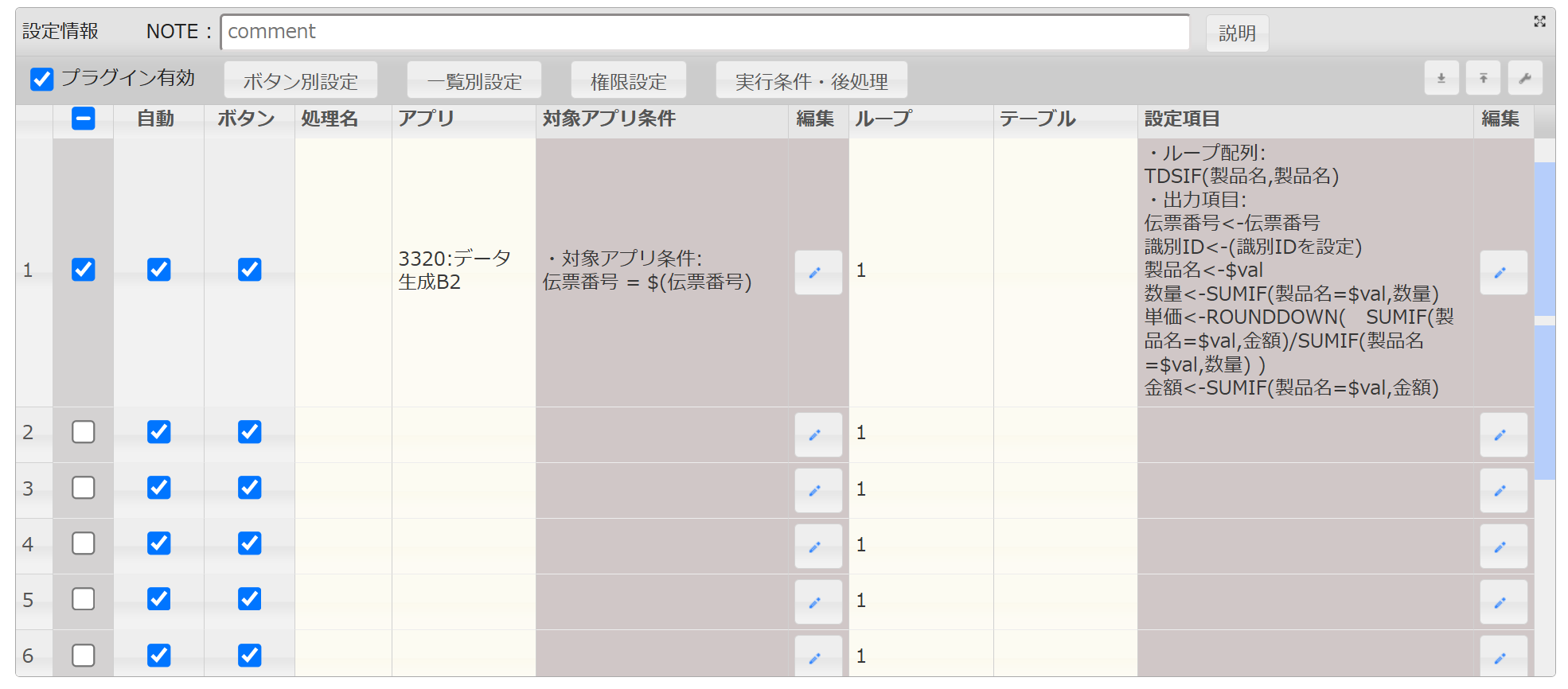1568x689 pixels.
Task: Check row 2 selection checkbox
Action: click(84, 432)
